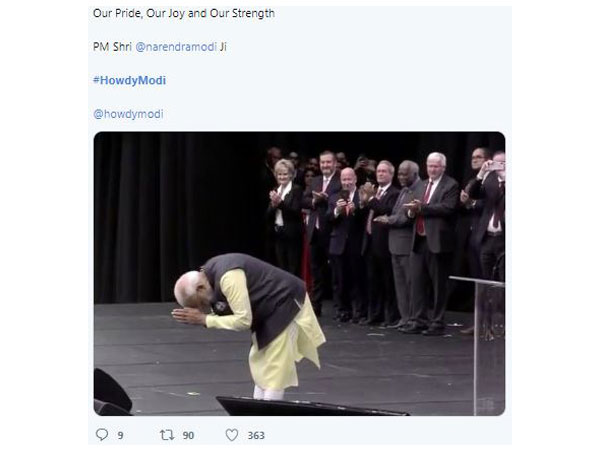600x450 pixels.
Task: Click the reply speech bubble icon
Action: pyautogui.click(x=102, y=435)
